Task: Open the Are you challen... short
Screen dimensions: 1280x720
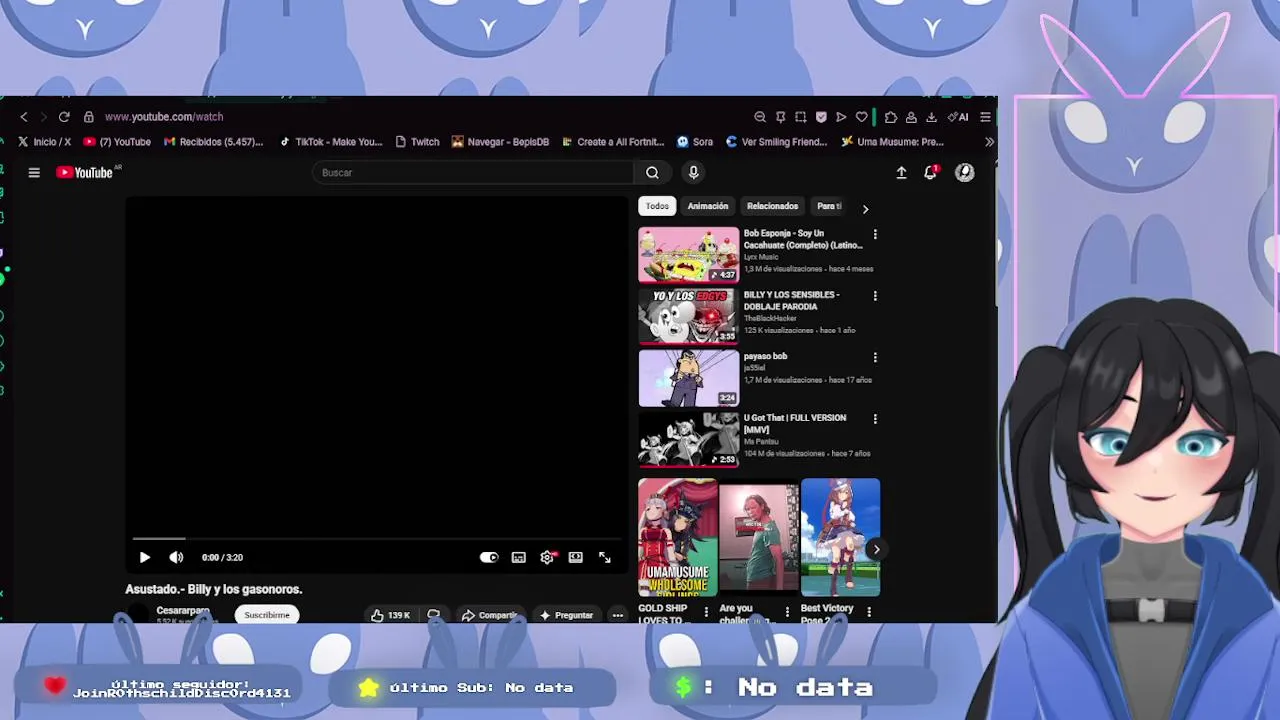Action: [759, 538]
